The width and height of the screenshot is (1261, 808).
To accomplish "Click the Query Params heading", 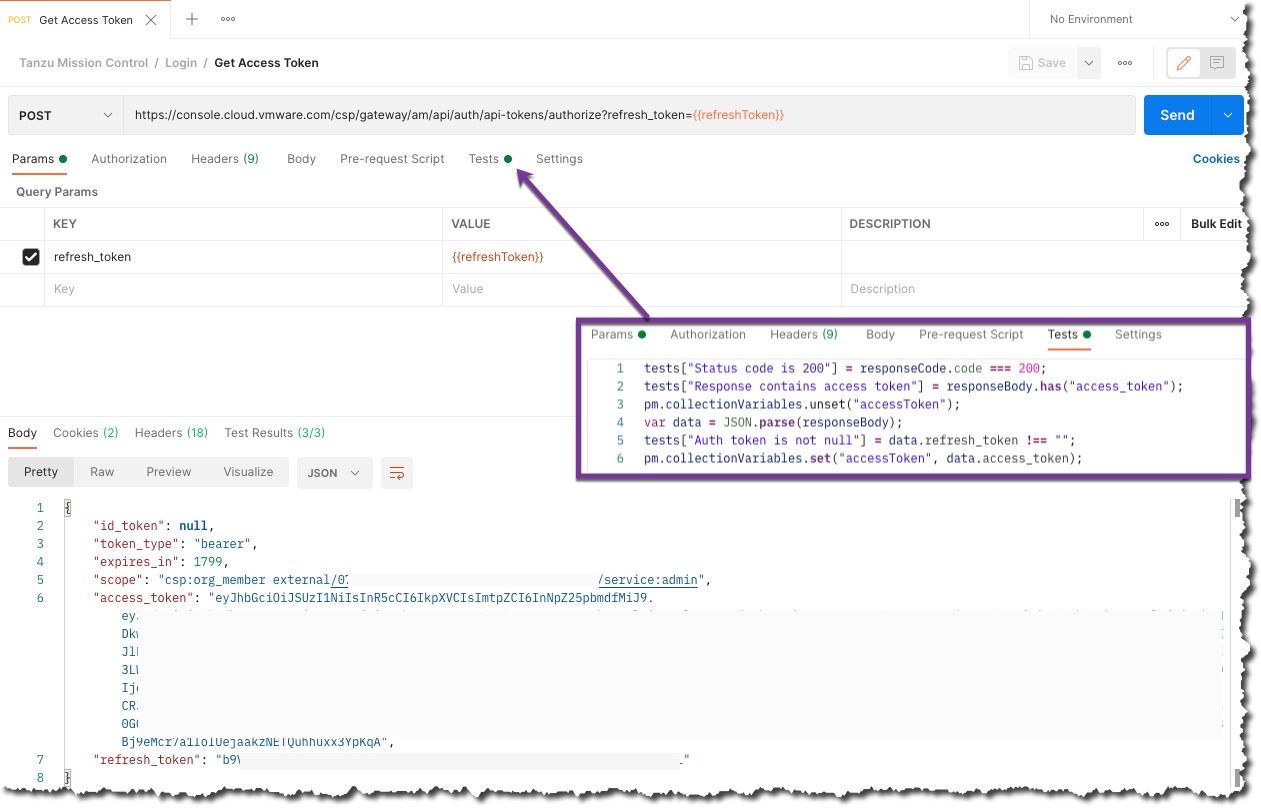I will 57,192.
